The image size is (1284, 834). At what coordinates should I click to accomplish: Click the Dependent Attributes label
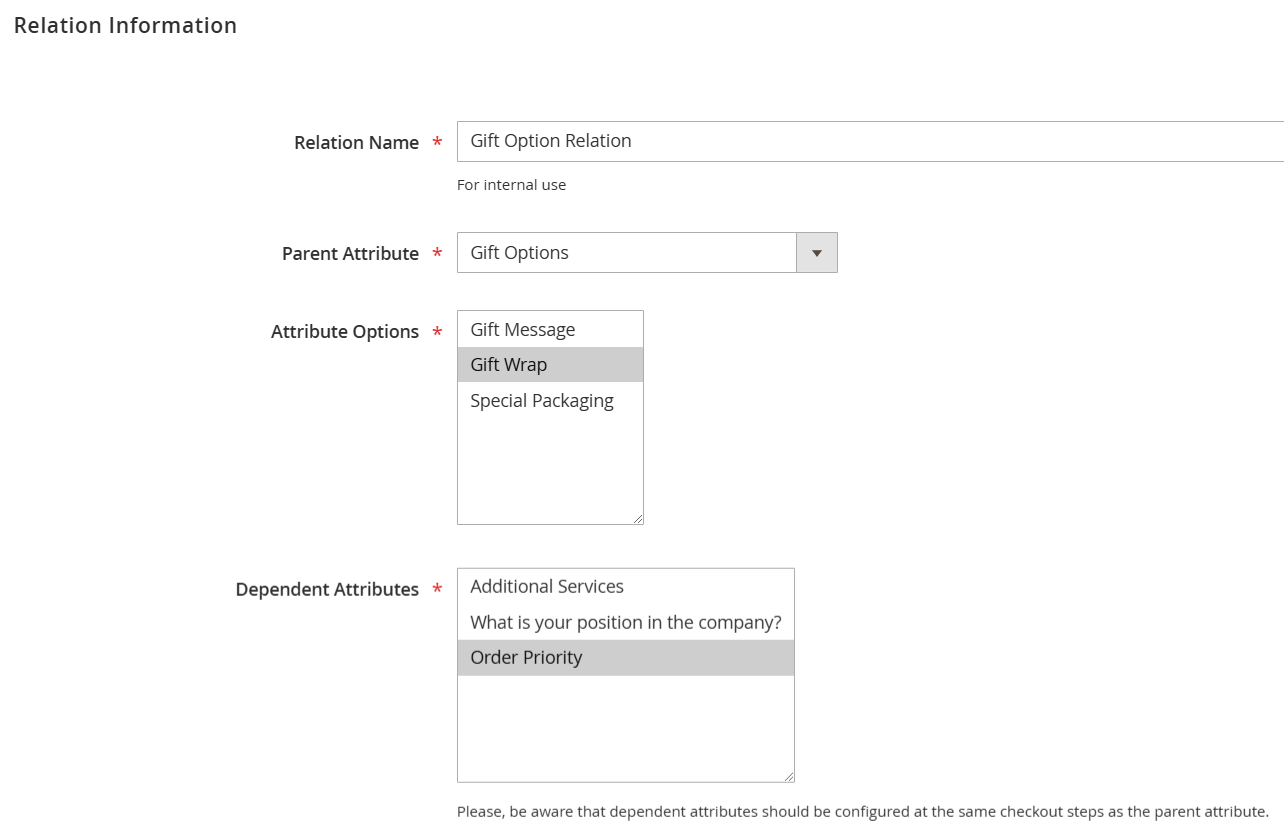point(327,590)
